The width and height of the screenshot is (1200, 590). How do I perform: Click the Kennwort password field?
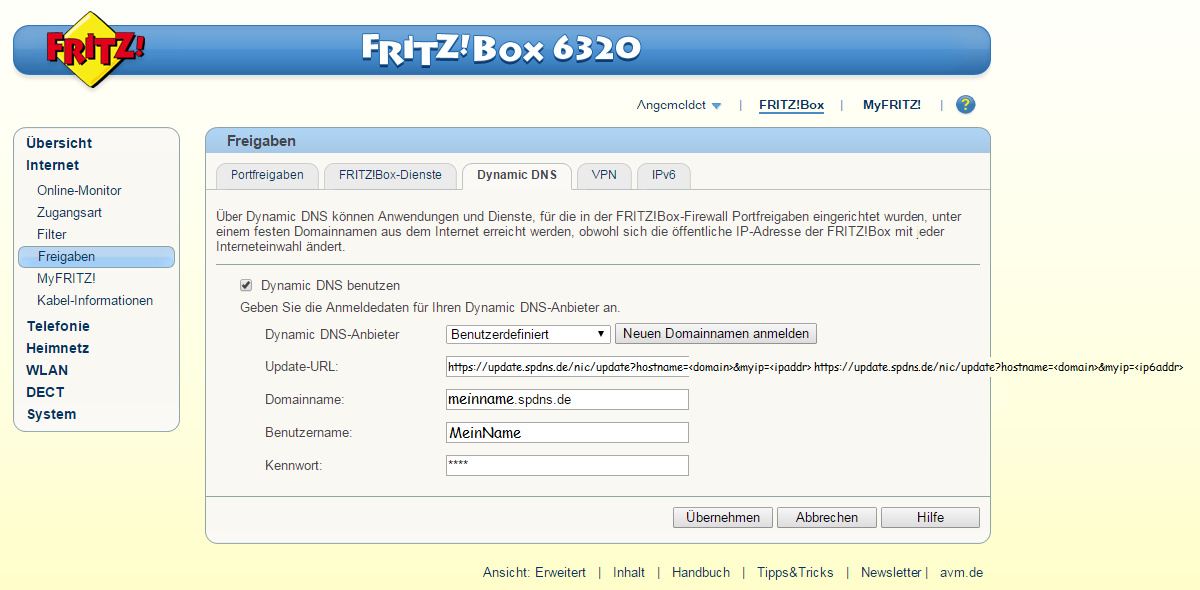click(x=567, y=466)
